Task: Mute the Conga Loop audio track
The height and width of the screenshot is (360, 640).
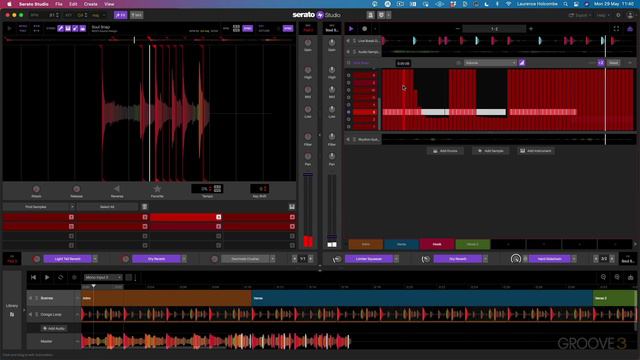Action: tap(31, 314)
